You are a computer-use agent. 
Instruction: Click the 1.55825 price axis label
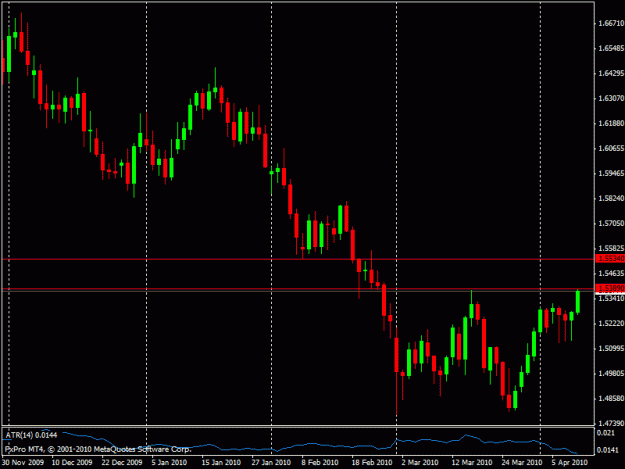tap(611, 248)
